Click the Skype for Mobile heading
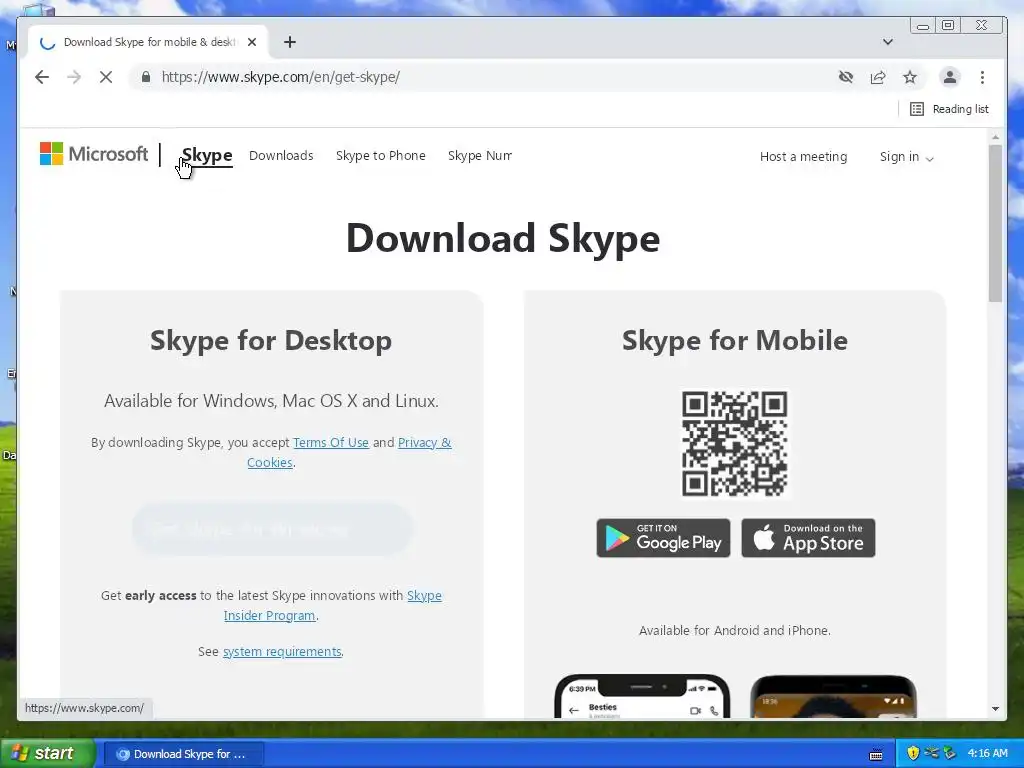The width and height of the screenshot is (1024, 768). (x=735, y=340)
